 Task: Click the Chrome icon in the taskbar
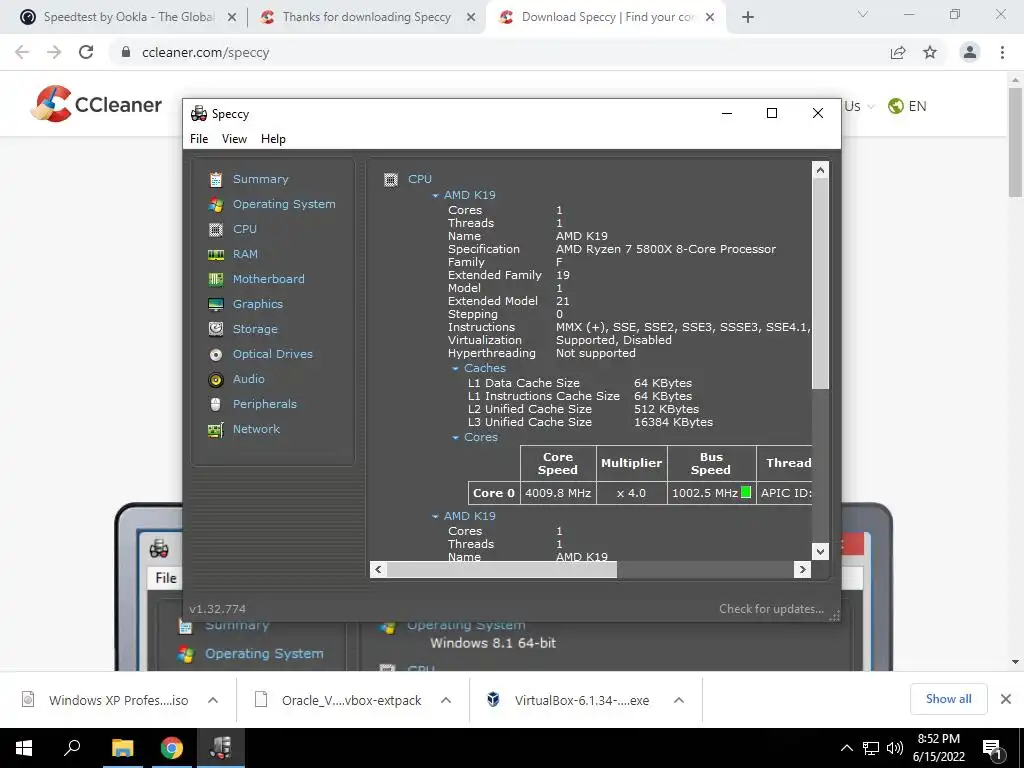(172, 748)
